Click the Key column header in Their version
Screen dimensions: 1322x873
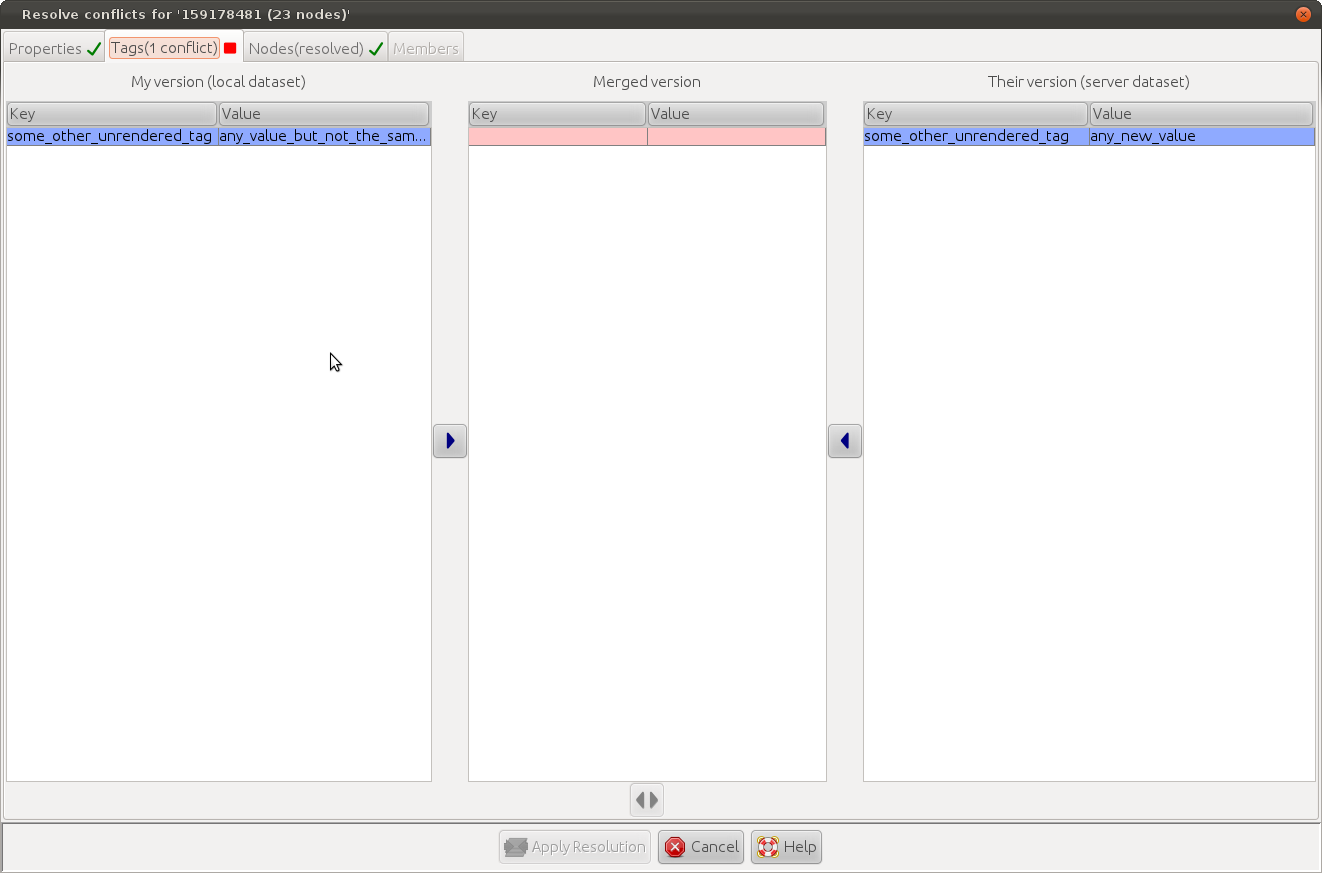tap(975, 114)
